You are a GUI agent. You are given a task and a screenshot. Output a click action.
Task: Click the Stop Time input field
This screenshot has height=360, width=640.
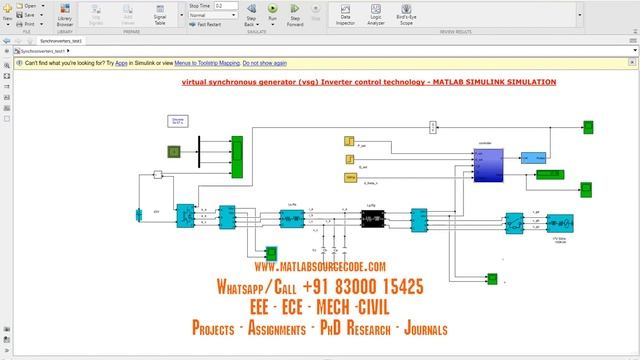click(226, 6)
